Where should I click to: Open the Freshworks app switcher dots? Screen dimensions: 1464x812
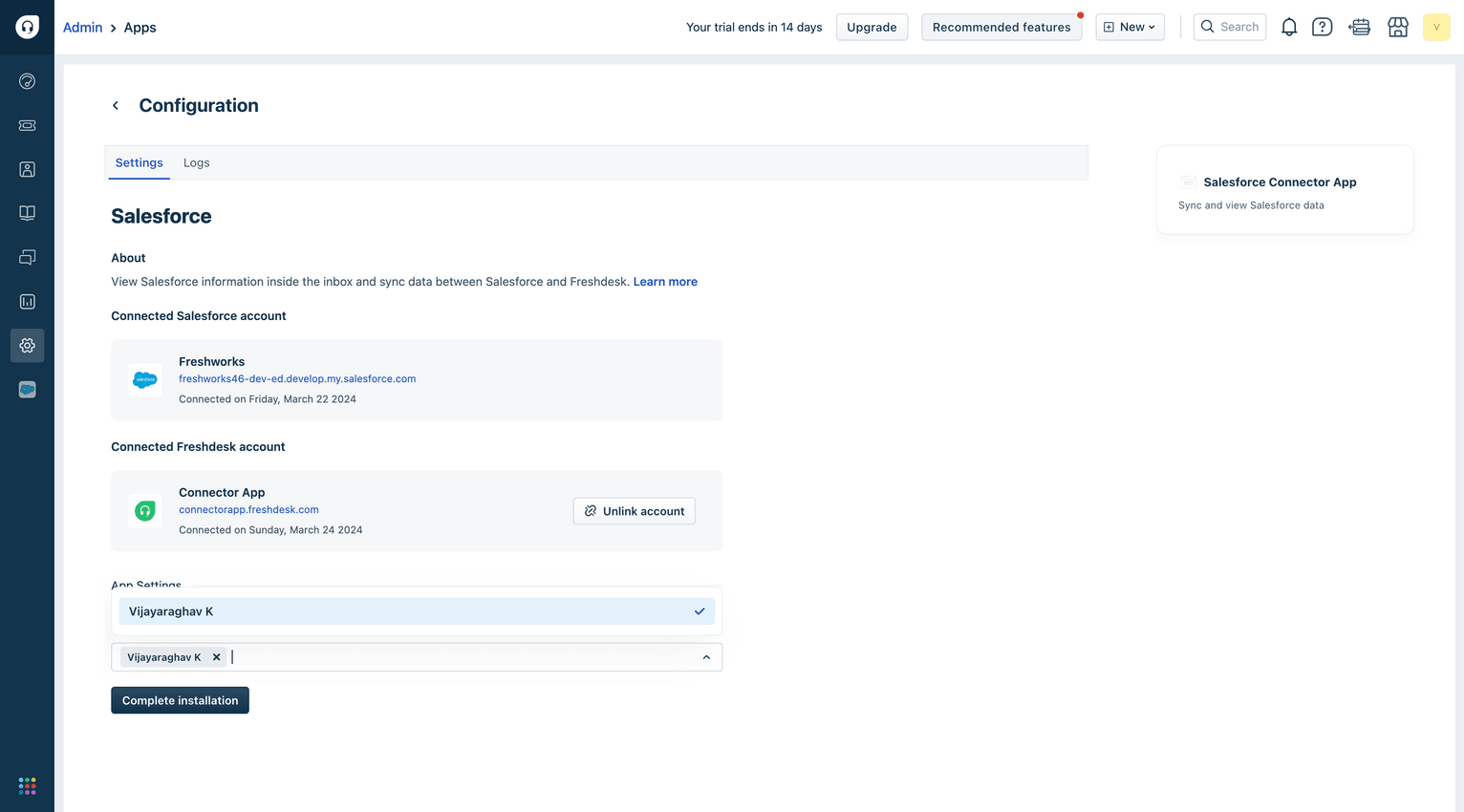tap(27, 785)
